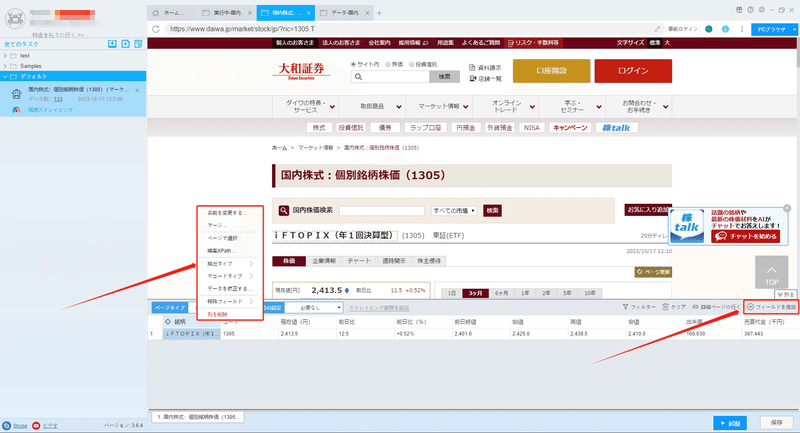Click the plus icon to add new tab
Image resolution: width=800 pixels, height=433 pixels.
coord(379,13)
